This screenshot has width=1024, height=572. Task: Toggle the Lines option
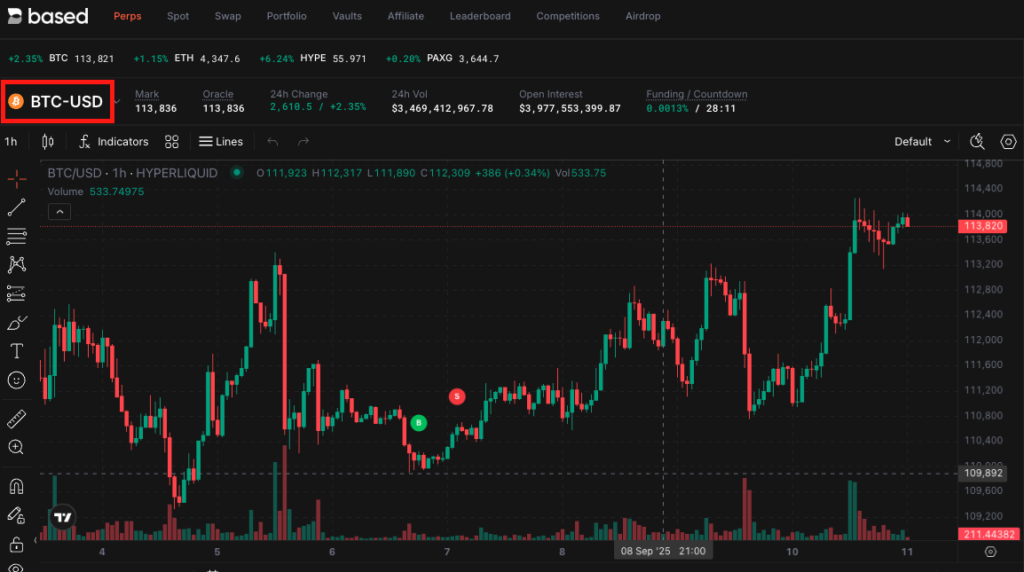click(x=221, y=142)
